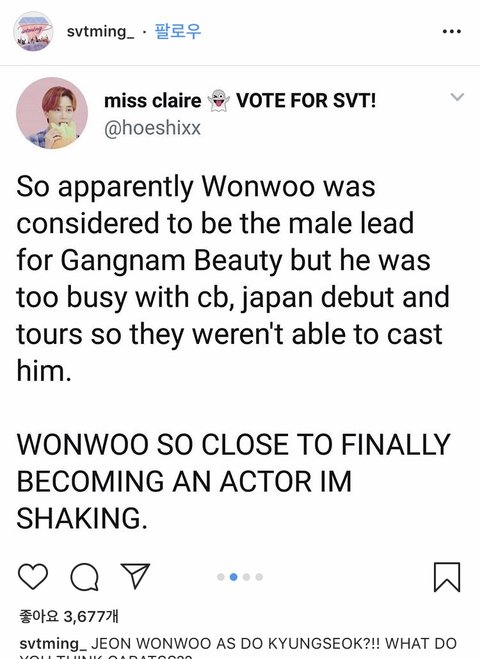This screenshot has width=480, height=659.
Task: Open svtming_ username in post header
Action: (100, 32)
